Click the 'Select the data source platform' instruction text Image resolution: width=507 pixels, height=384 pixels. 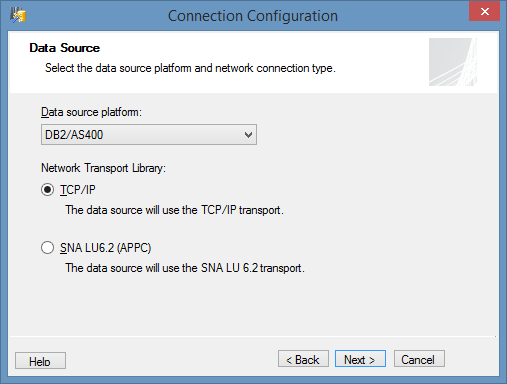(190, 68)
